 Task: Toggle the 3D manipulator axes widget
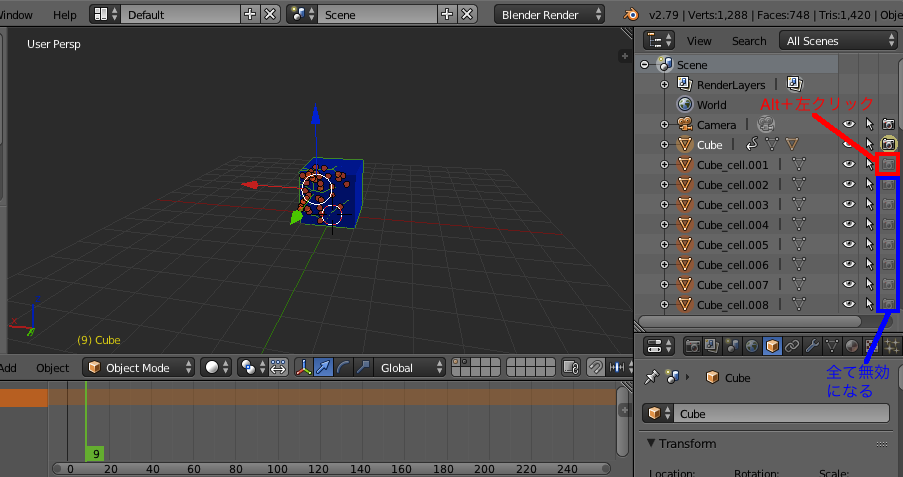coord(303,367)
